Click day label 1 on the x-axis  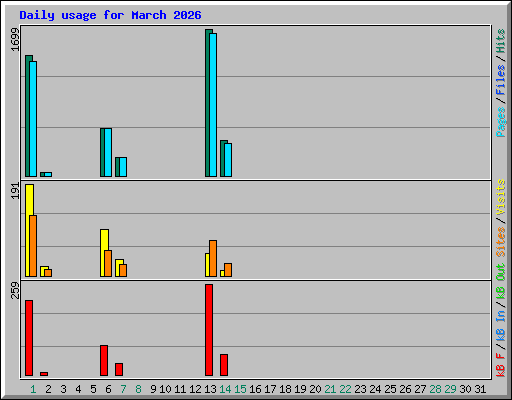33,389
